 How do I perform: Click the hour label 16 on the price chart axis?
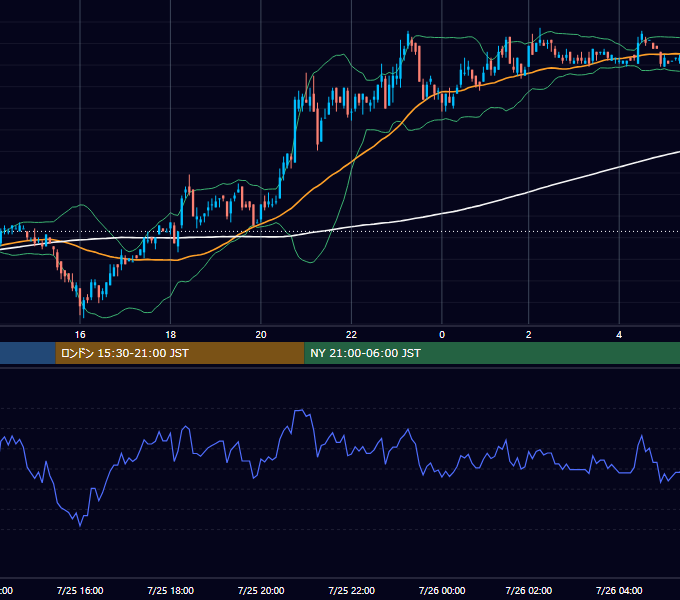pos(80,335)
